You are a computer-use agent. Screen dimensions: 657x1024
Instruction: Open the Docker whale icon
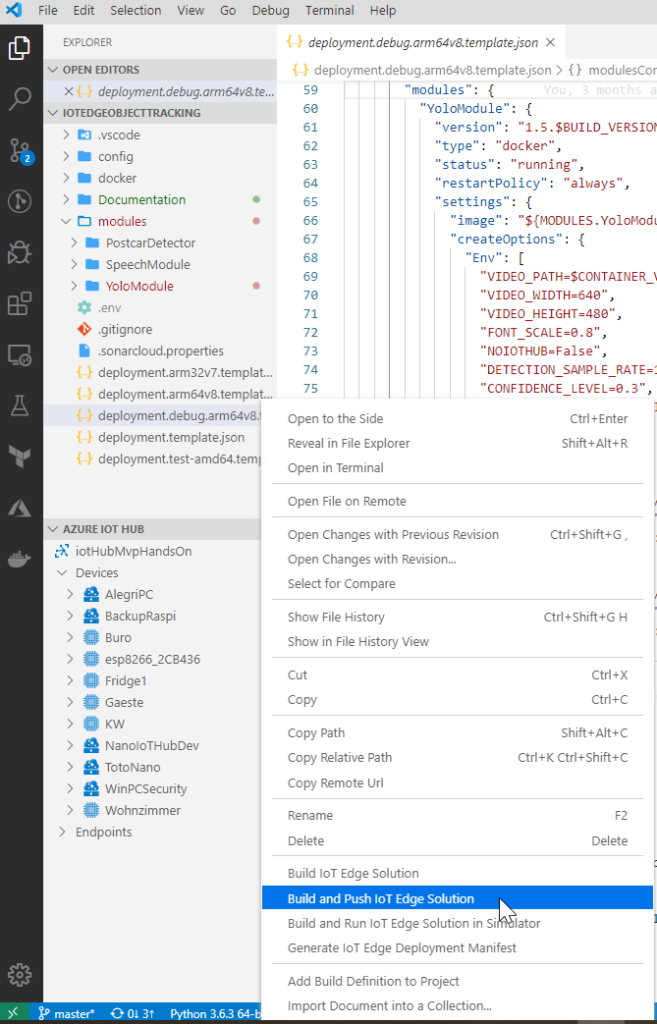pyautogui.click(x=20, y=559)
